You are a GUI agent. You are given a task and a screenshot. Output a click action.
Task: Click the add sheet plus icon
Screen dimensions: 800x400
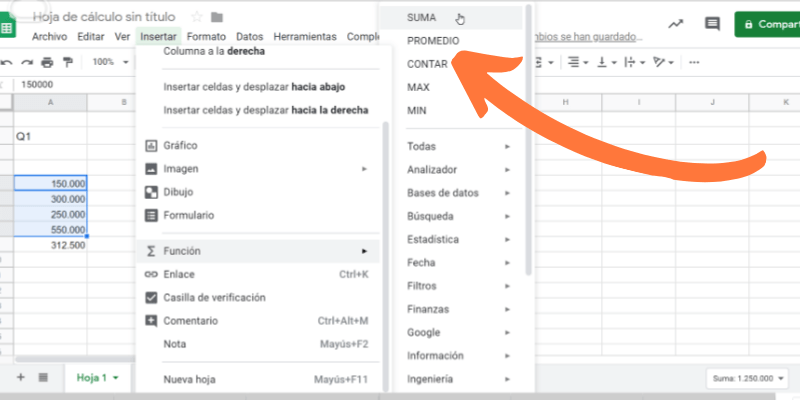click(x=20, y=377)
